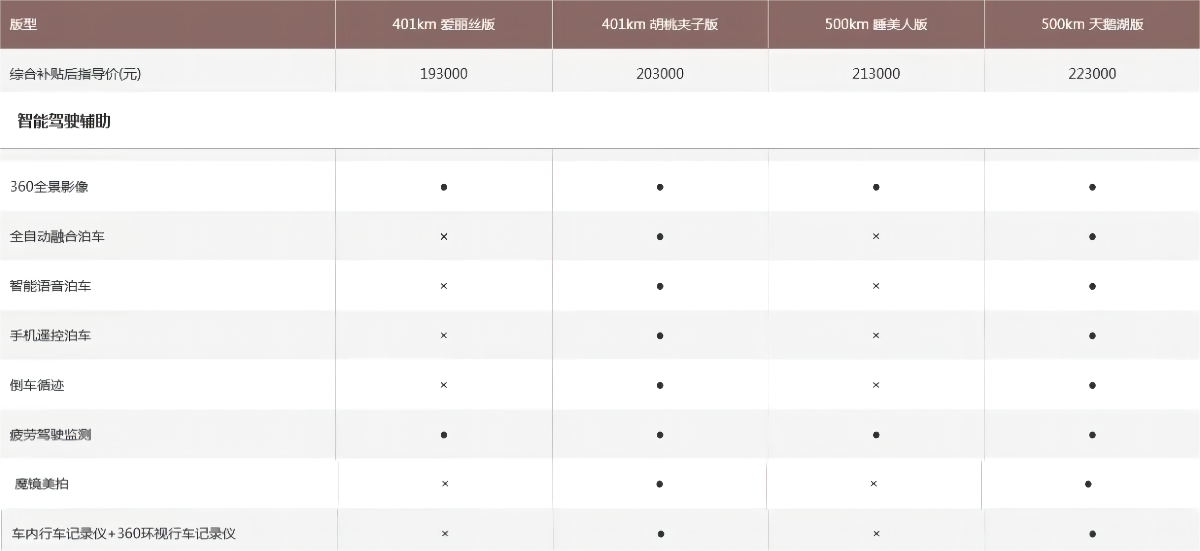Image resolution: width=1200 pixels, height=551 pixels.
Task: Select the 401km 胡桃夹子版 column header
Action: tap(660, 24)
